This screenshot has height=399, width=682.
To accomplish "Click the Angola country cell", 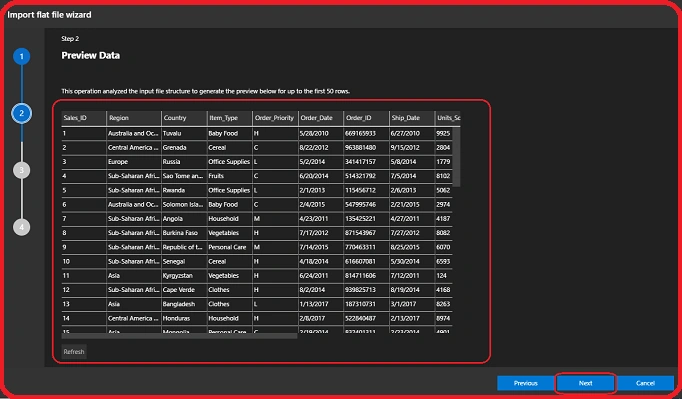I will pyautogui.click(x=184, y=219).
